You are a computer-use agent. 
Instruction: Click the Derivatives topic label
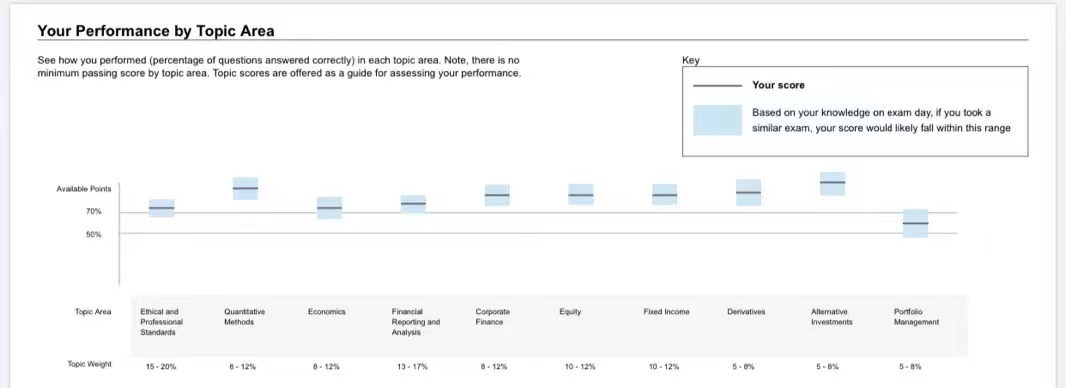coord(746,312)
